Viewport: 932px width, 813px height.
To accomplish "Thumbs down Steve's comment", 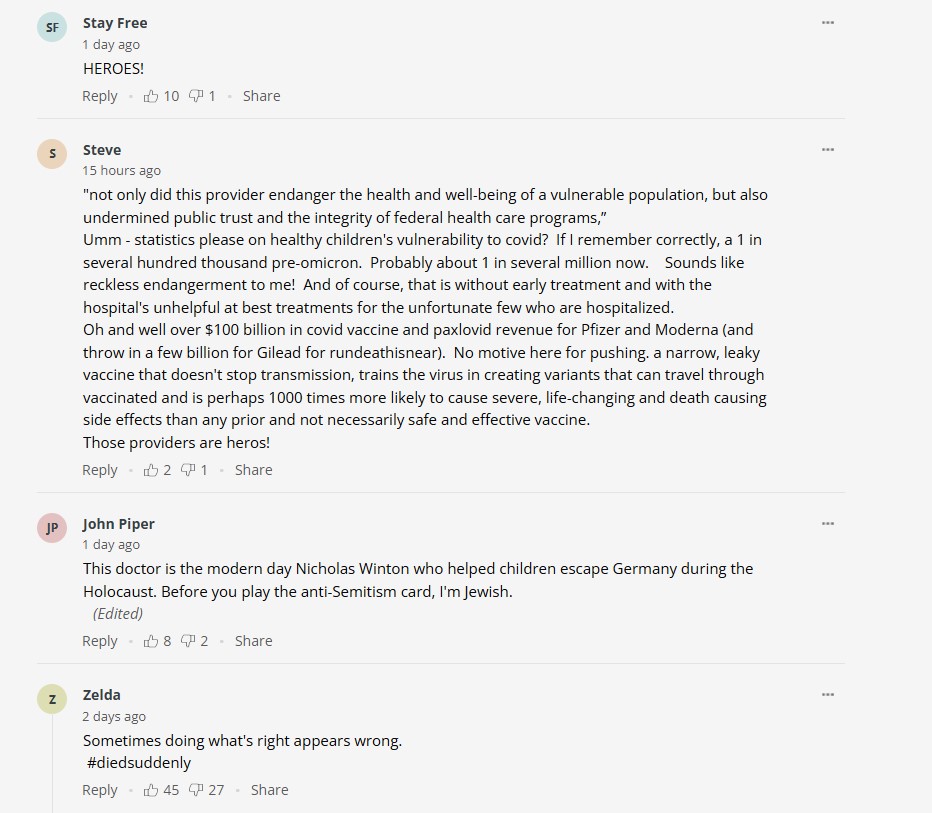I will click(x=188, y=470).
